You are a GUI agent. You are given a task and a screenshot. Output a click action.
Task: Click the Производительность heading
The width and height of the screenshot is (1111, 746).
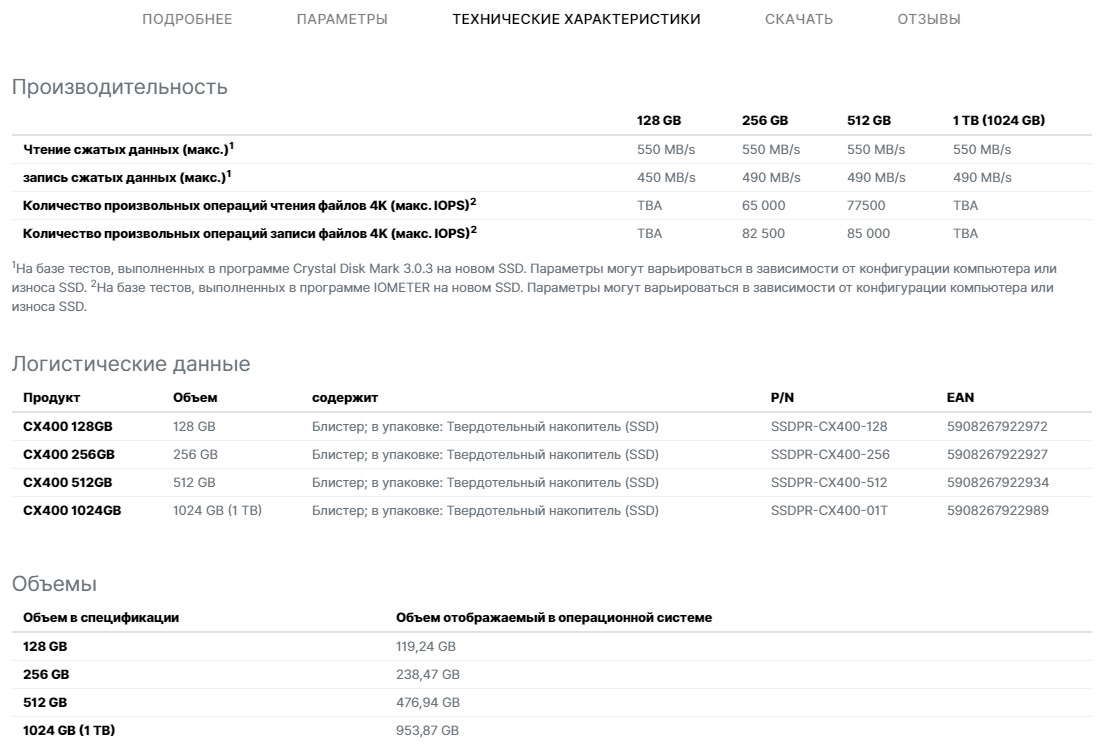[120, 86]
